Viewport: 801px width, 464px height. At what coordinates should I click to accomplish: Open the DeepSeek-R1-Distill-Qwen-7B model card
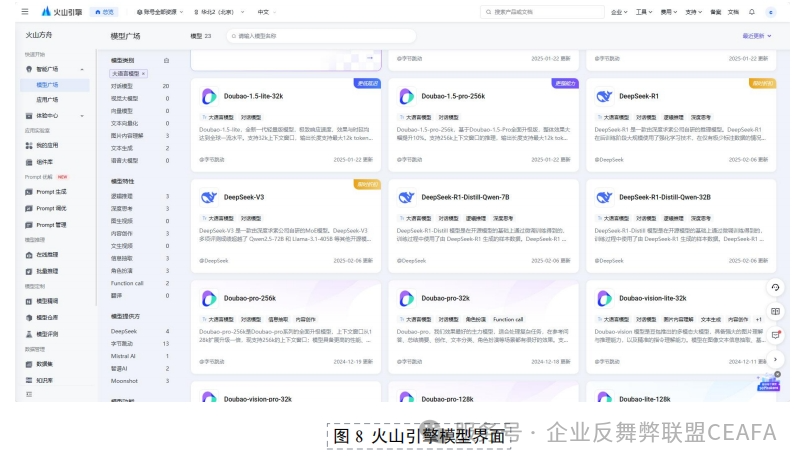(483, 226)
